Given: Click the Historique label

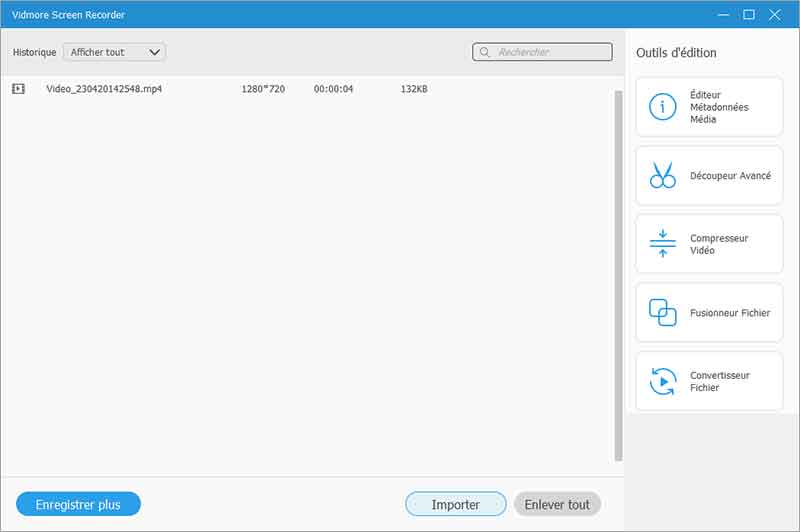Looking at the screenshot, I should [34, 52].
